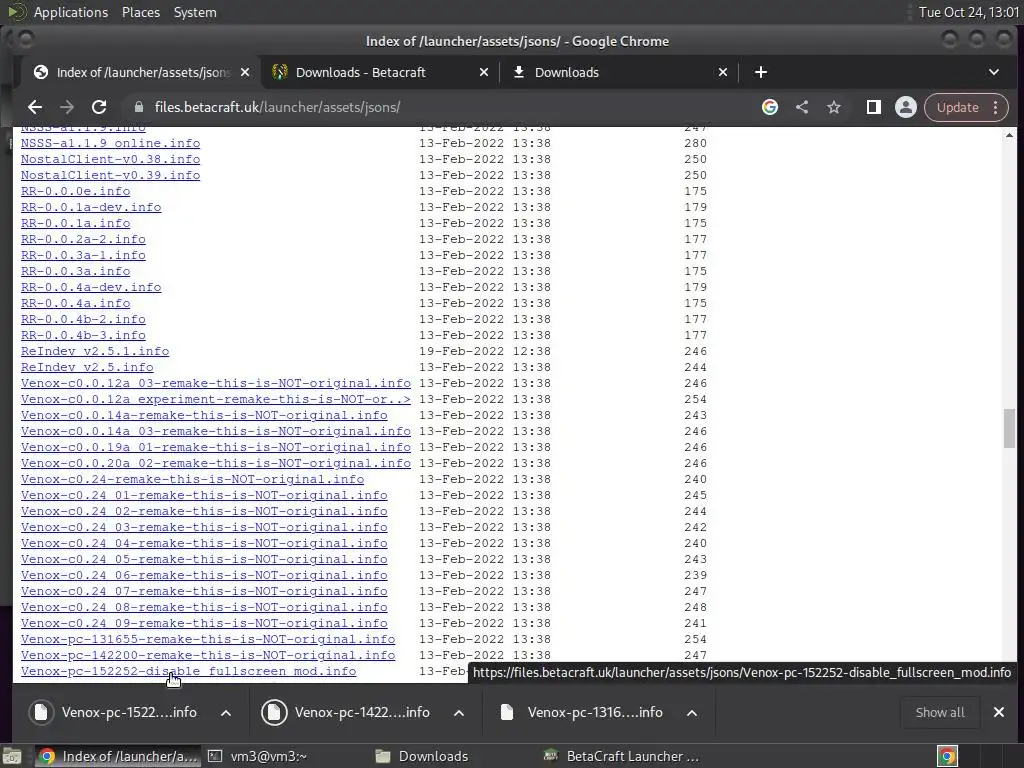This screenshot has width=1024, height=768.
Task: Close the Downloads tab
Action: click(x=723, y=72)
